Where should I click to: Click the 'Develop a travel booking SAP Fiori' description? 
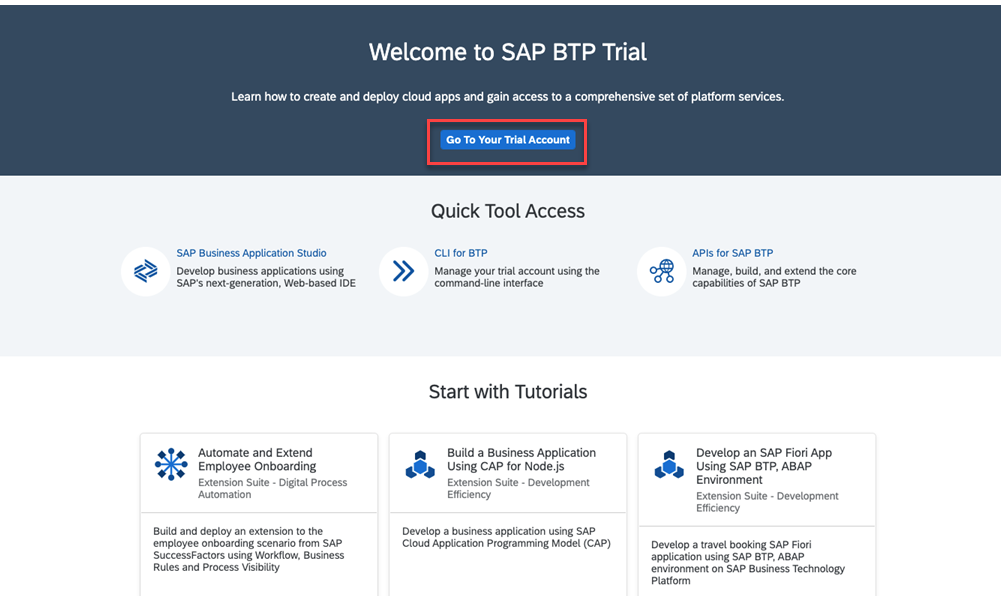pyautogui.click(x=748, y=562)
